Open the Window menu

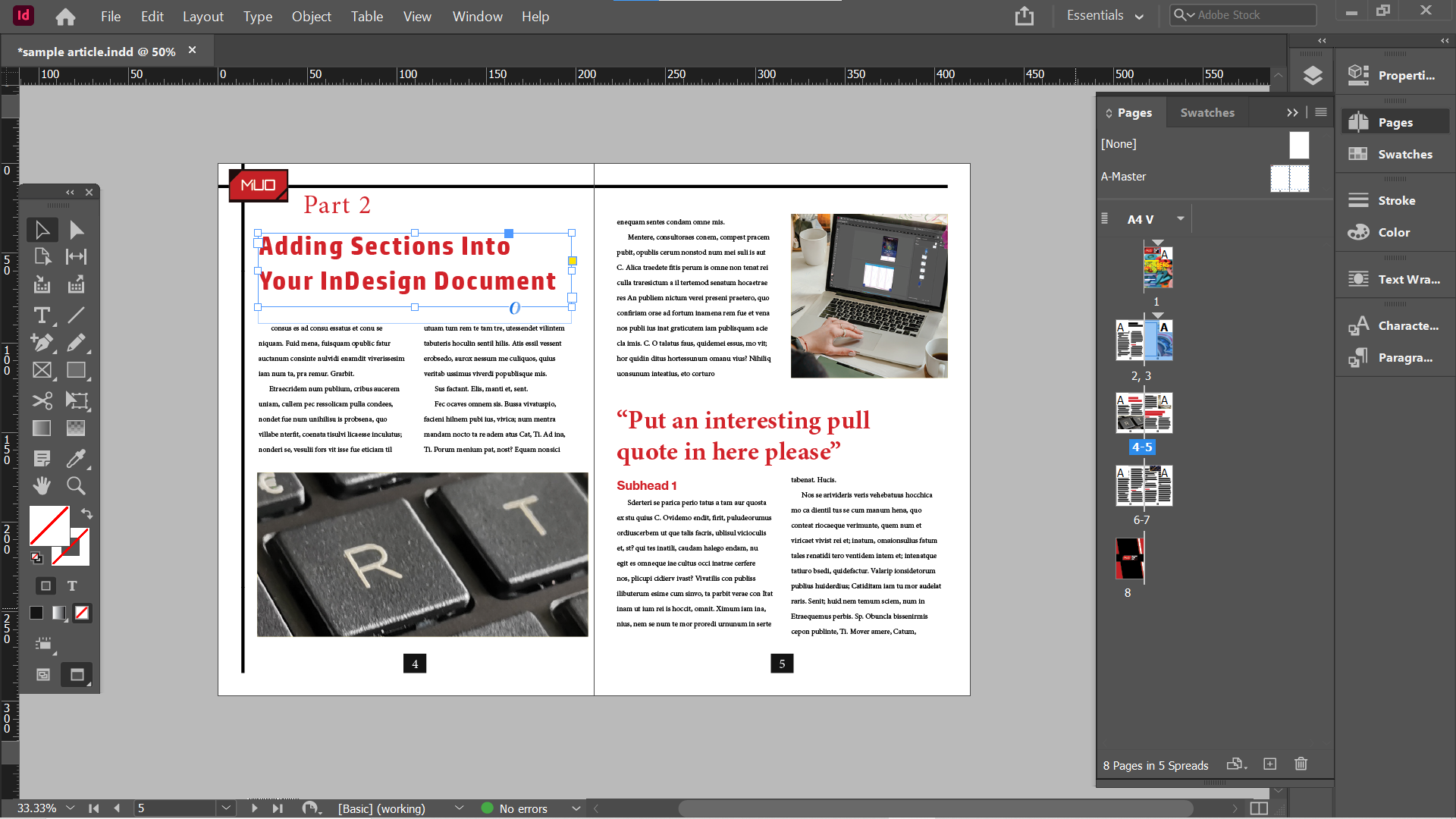477,16
